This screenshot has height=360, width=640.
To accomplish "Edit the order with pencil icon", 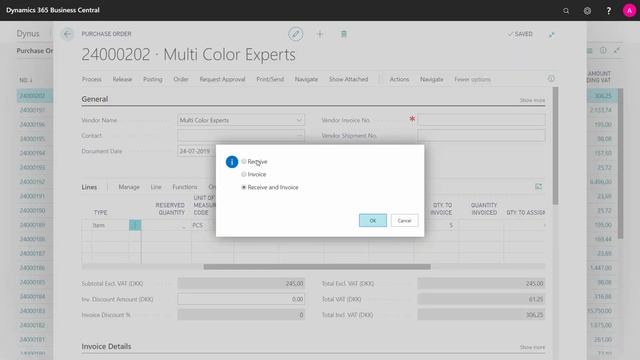I will (x=296, y=34).
